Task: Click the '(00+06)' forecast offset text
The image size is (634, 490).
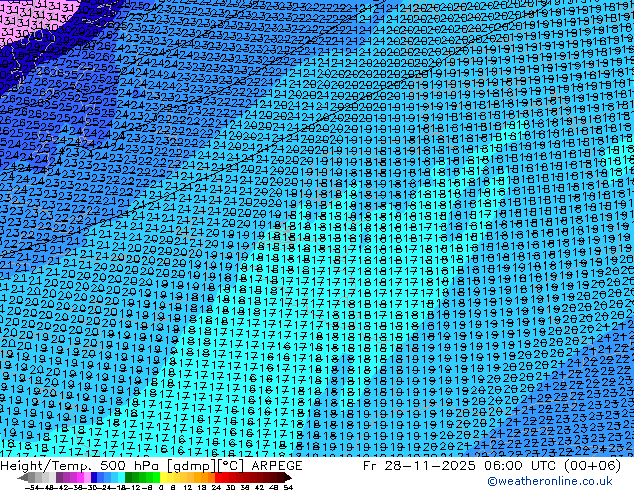Action: [x=592, y=466]
